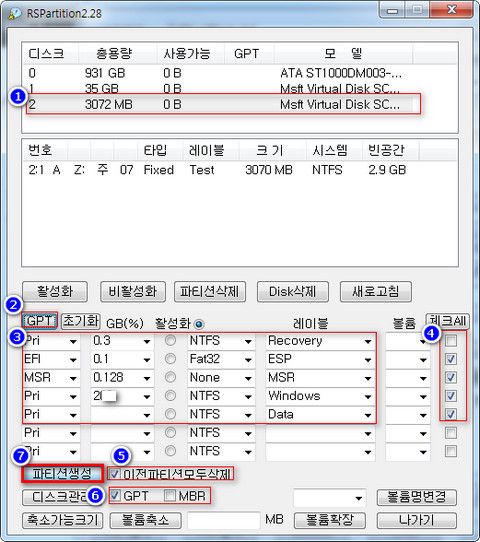Open the MSR partition type dropdown

click(x=73, y=378)
